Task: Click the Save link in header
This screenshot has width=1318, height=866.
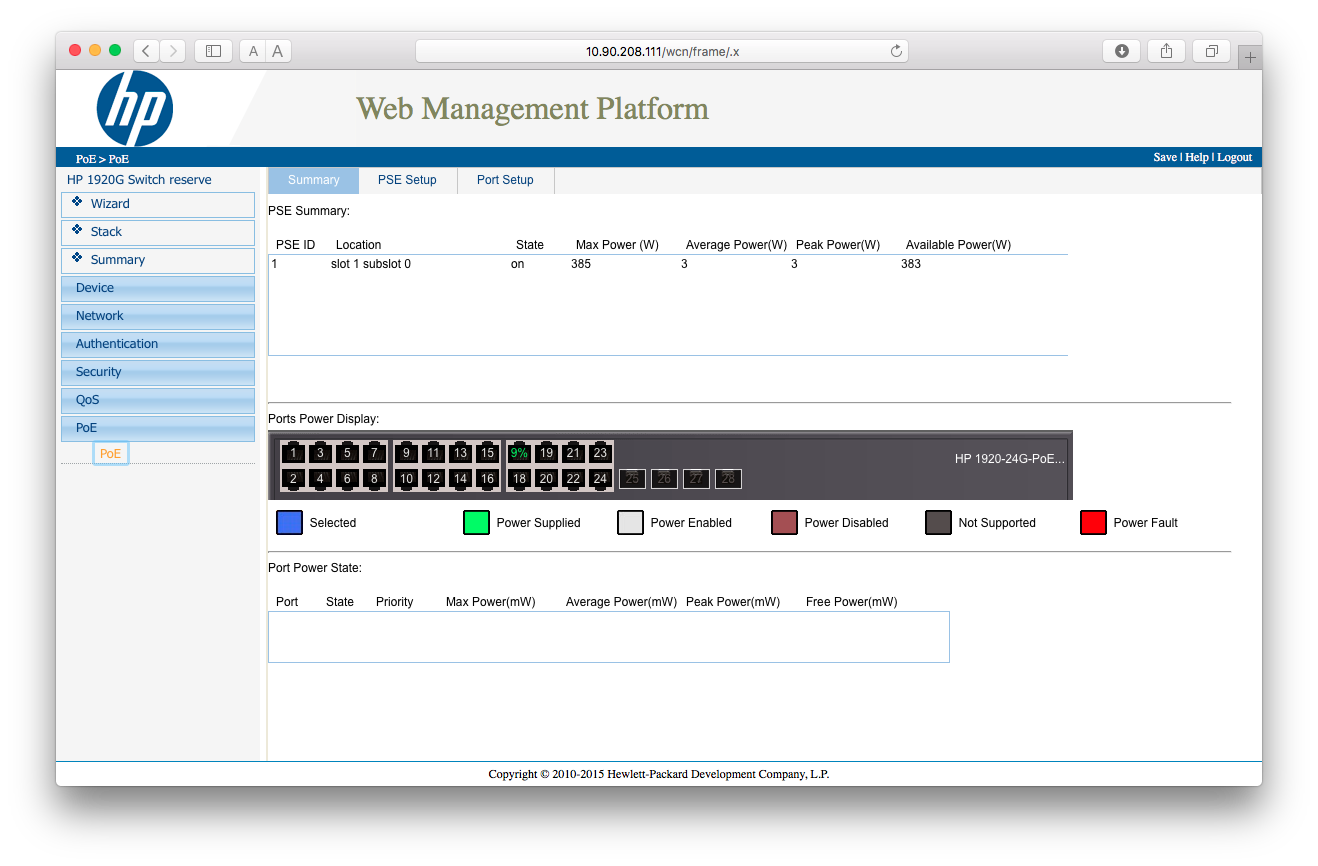Action: [1164, 157]
